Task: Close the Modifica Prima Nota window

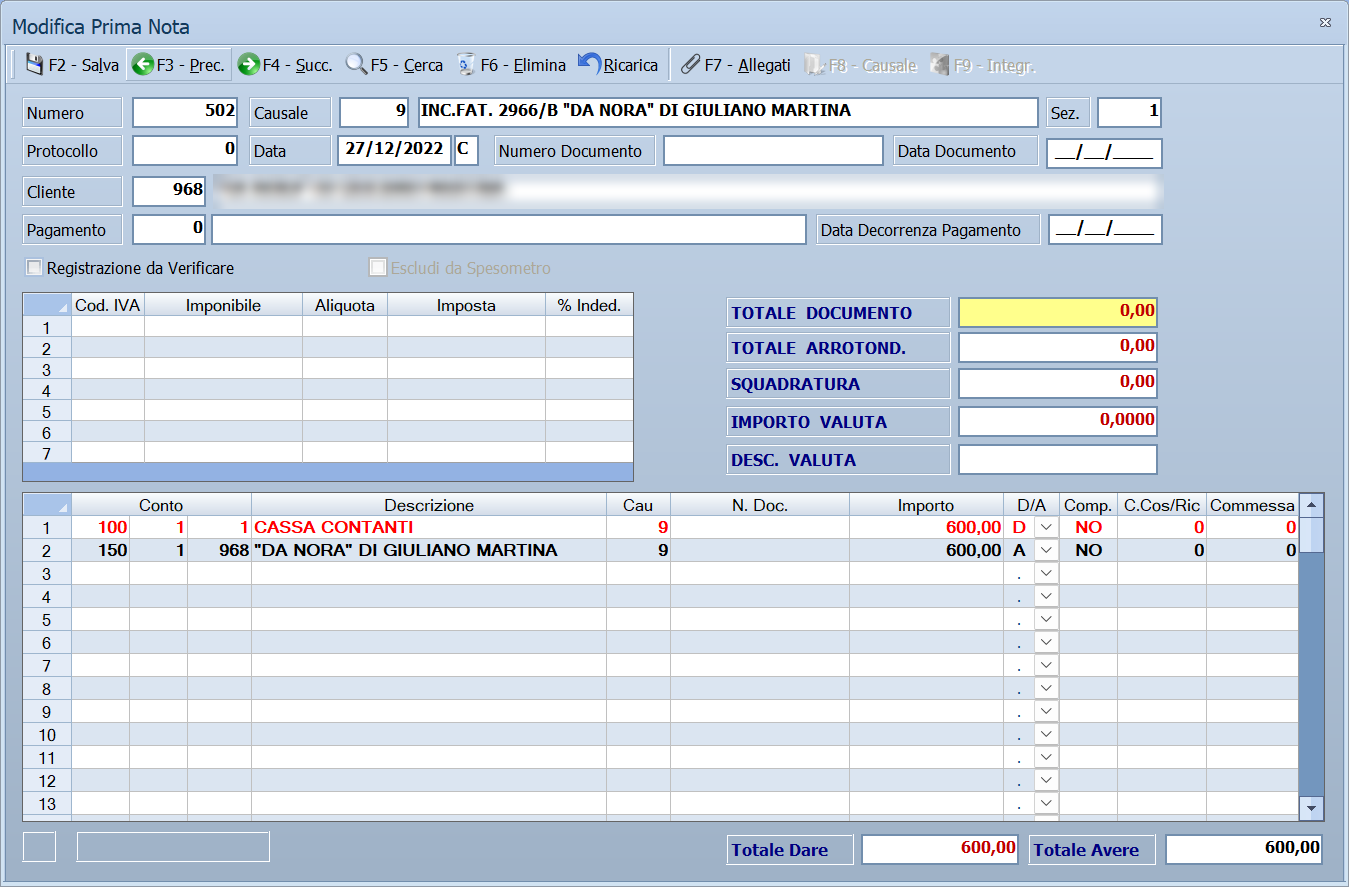Action: tap(1326, 22)
